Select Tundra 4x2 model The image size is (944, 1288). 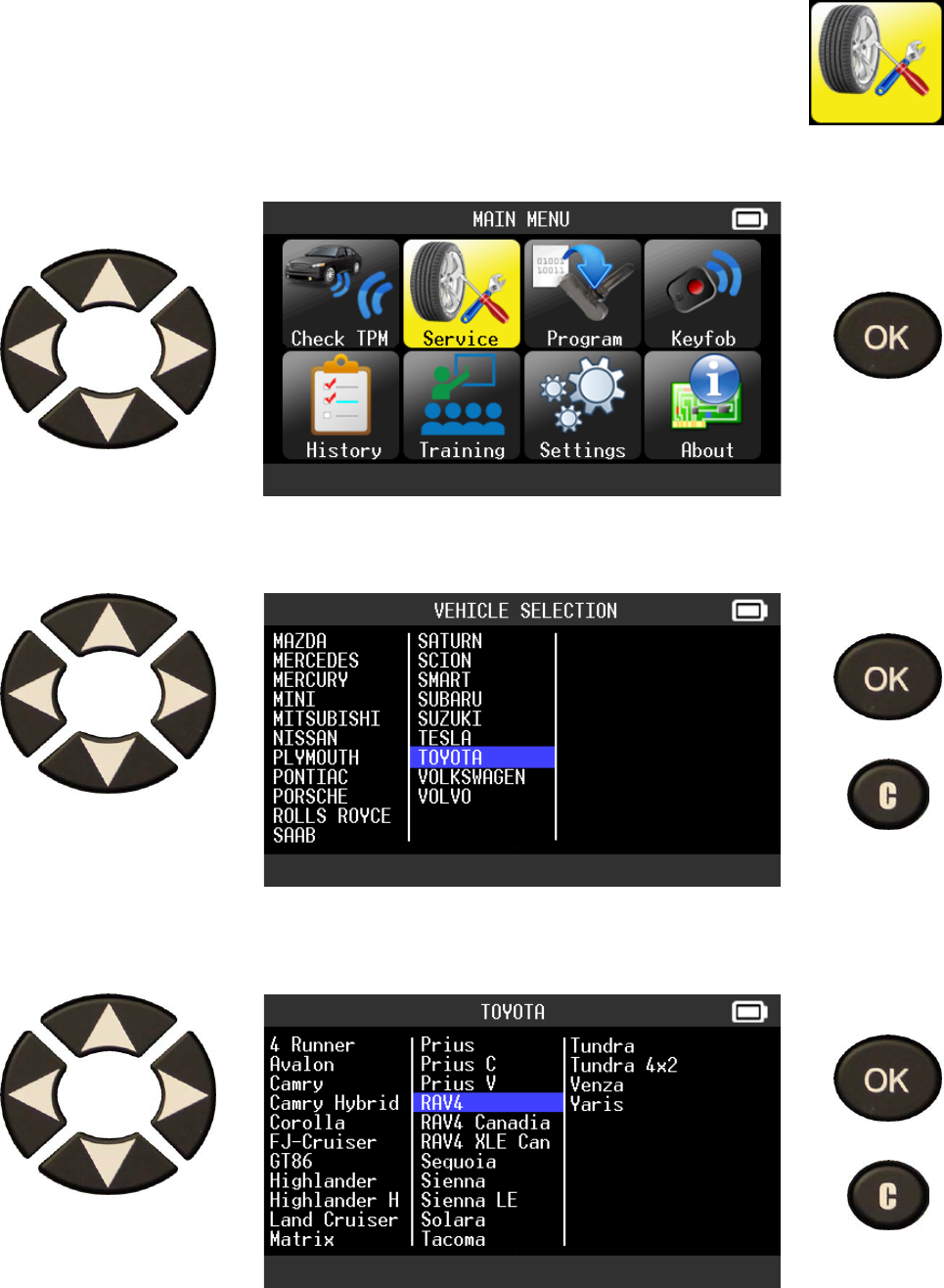(x=624, y=1065)
